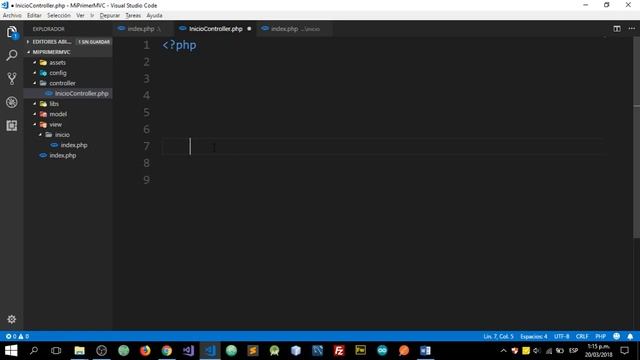
Task: Click the editor vertical scrollbar
Action: (x=636, y=137)
